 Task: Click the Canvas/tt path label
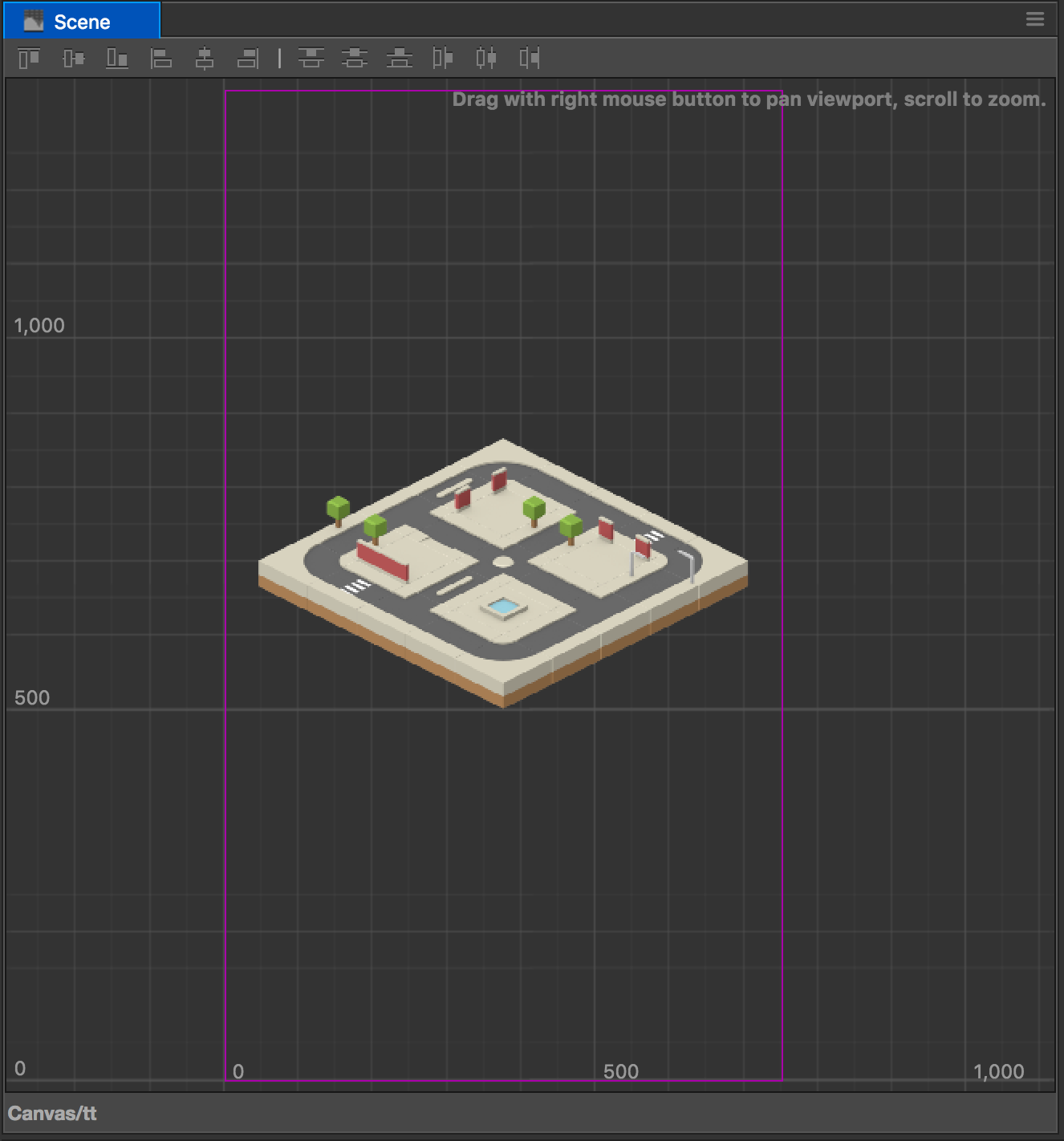click(52, 1114)
